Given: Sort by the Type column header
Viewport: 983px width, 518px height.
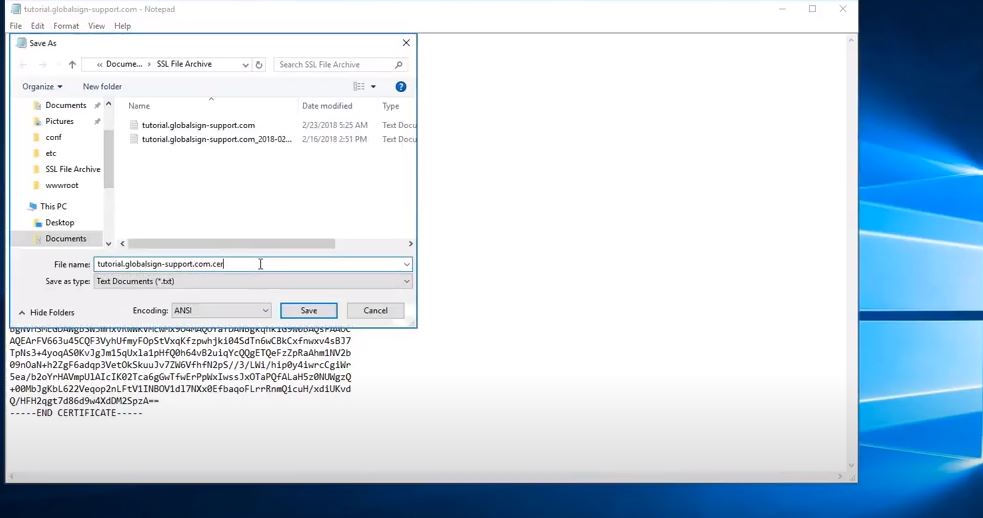Looking at the screenshot, I should click(x=391, y=106).
